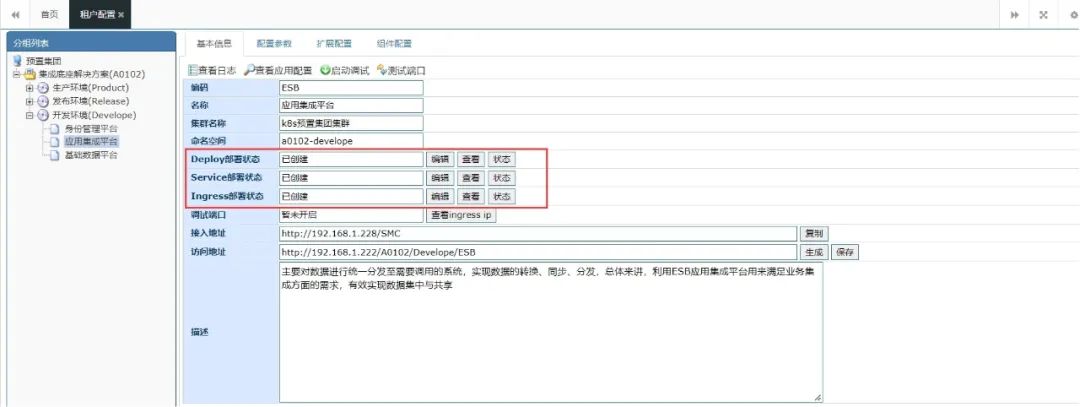Toggle fullscreen with the expand arrows icon
Image resolution: width=1080 pixels, height=407 pixels.
point(1043,14)
